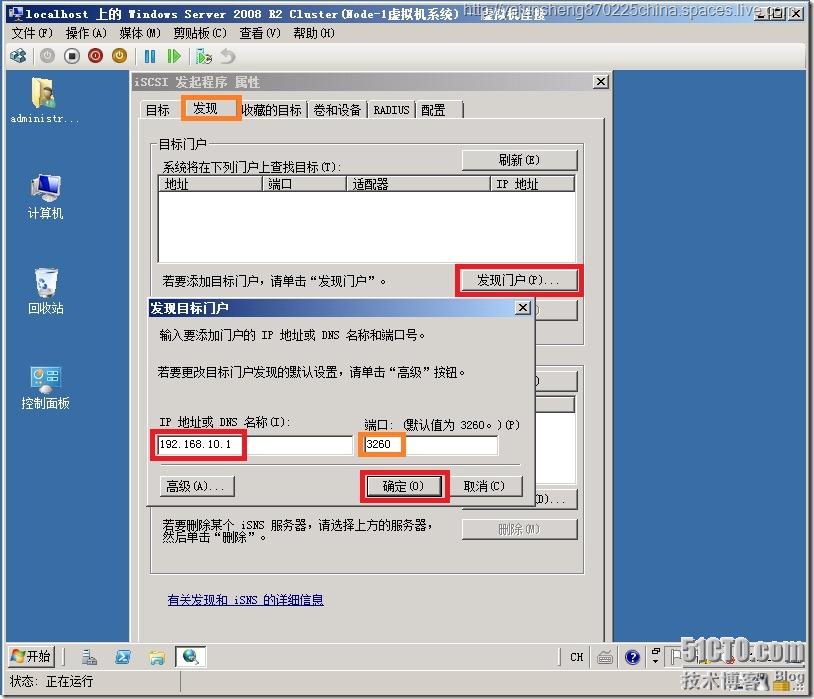
Task: Click the Save State orange toolbar icon
Action: pyautogui.click(x=119, y=56)
